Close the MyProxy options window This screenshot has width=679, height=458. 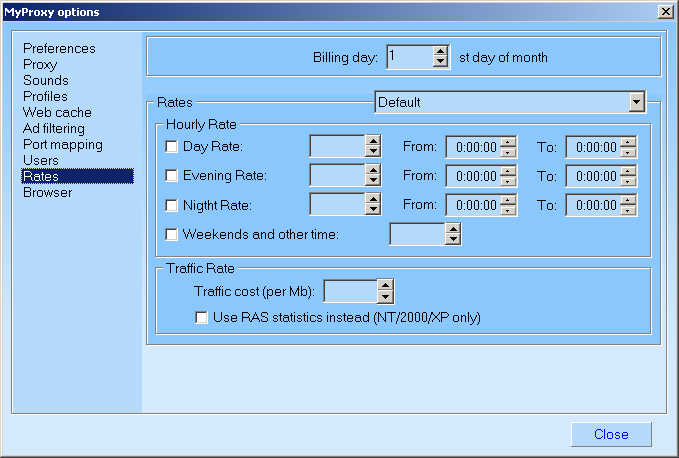[666, 11]
